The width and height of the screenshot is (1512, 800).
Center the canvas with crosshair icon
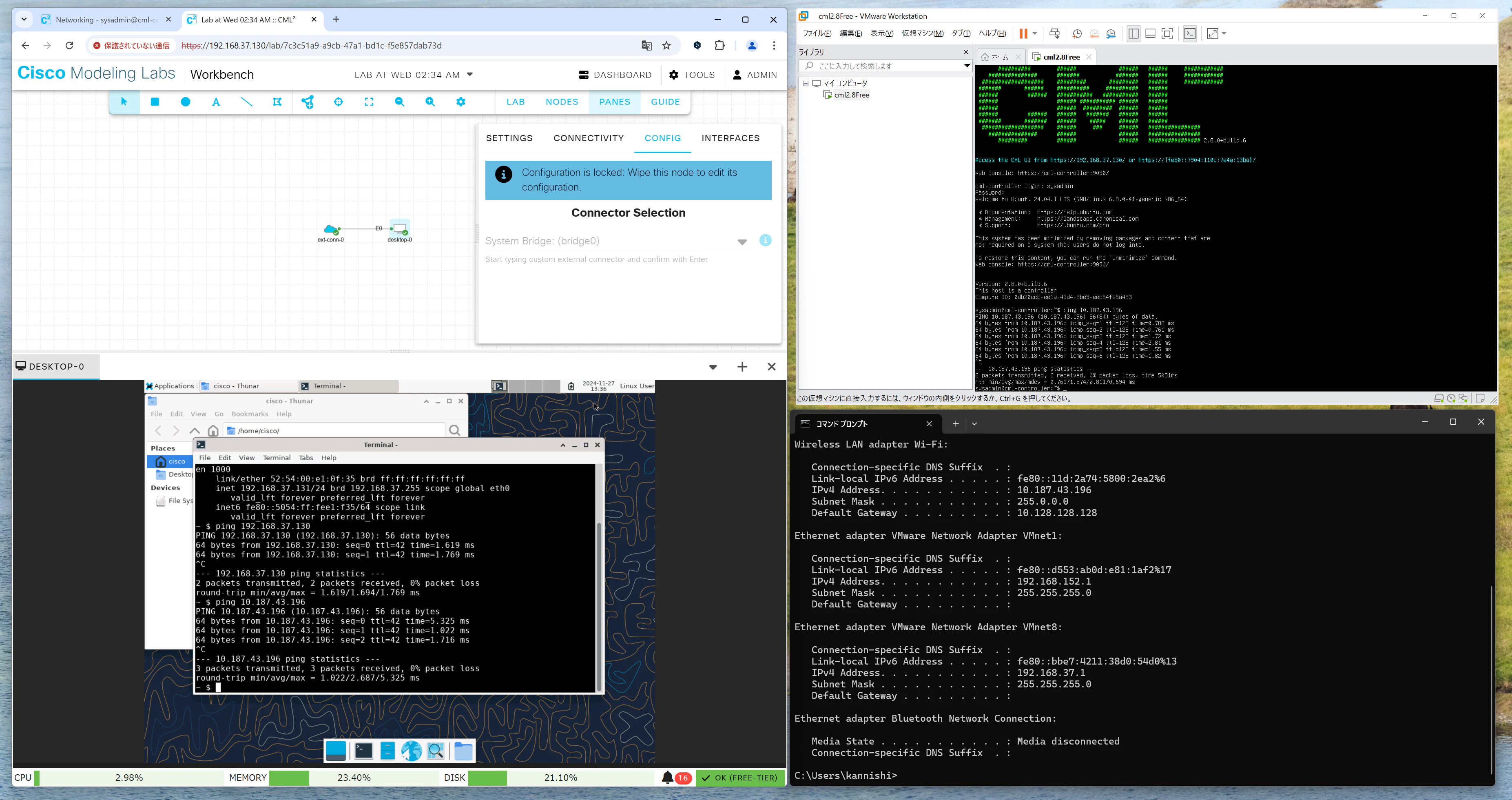click(x=339, y=102)
